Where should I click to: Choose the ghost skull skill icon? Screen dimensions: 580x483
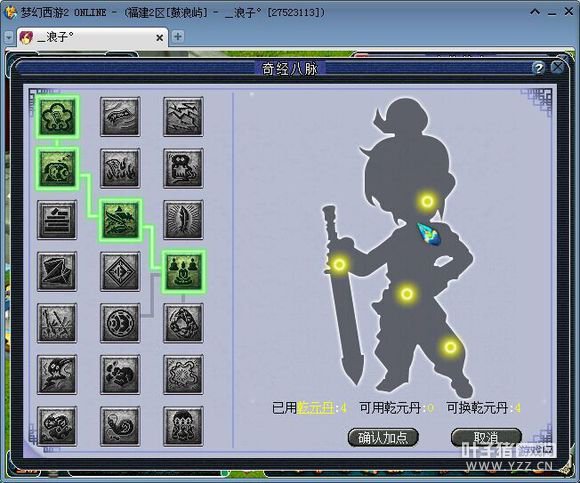[57, 375]
